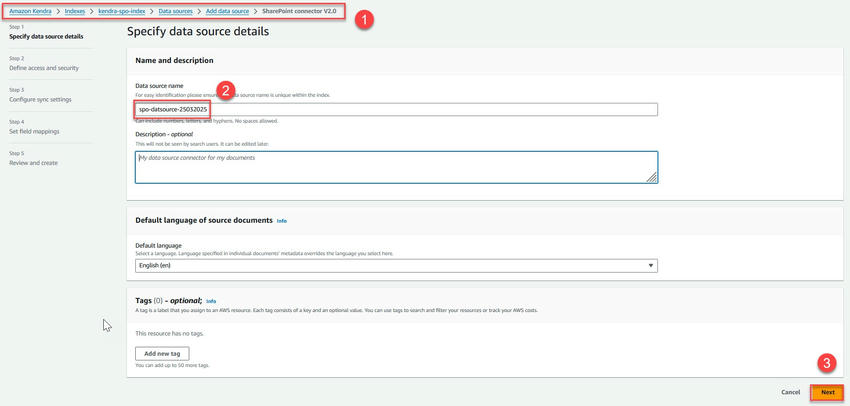This screenshot has width=850, height=406.
Task: Select the Data source name label
Action: coord(159,86)
